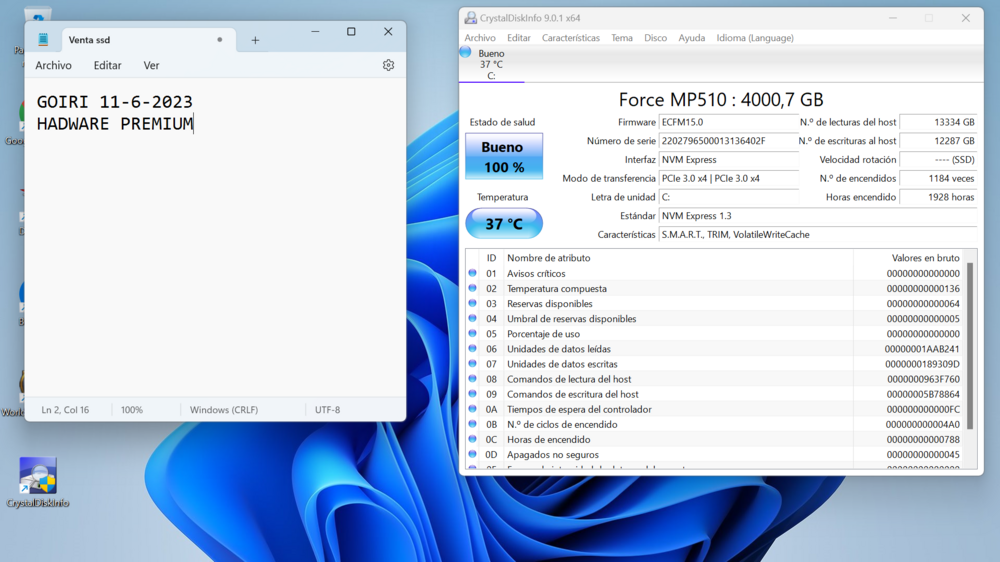Screen dimensions: 1000x562
Task: Click the Notepad app icon in tab bar
Action: [43, 40]
